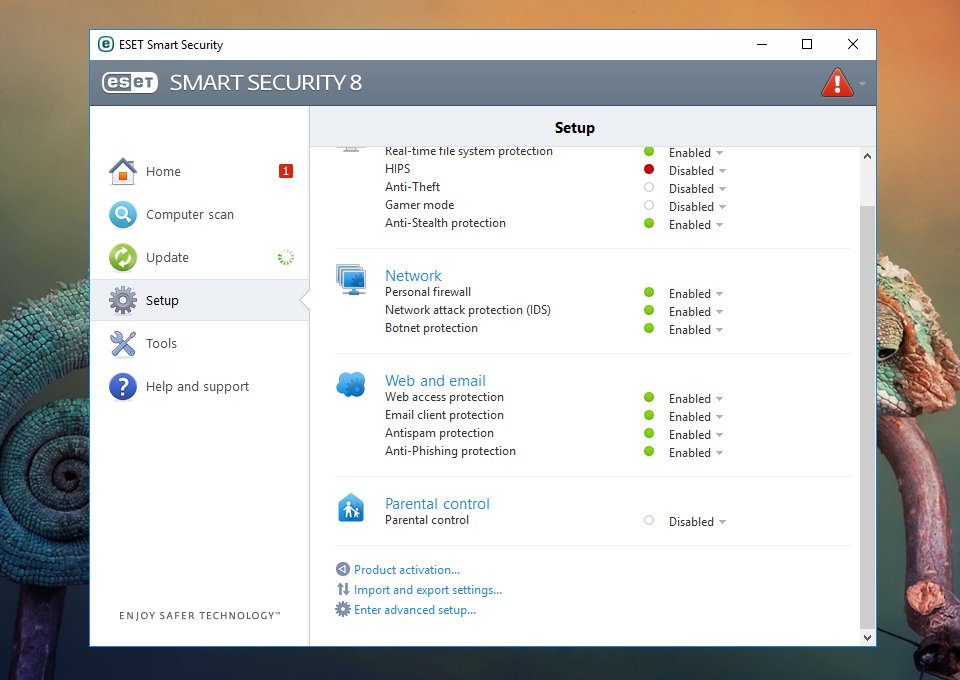
Task: Click the Web and email cloud icon
Action: point(351,384)
